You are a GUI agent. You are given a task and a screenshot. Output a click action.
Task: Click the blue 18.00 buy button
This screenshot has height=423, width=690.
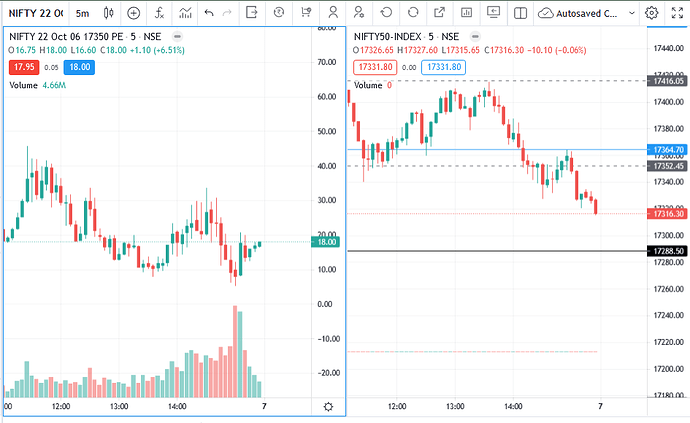[x=80, y=67]
